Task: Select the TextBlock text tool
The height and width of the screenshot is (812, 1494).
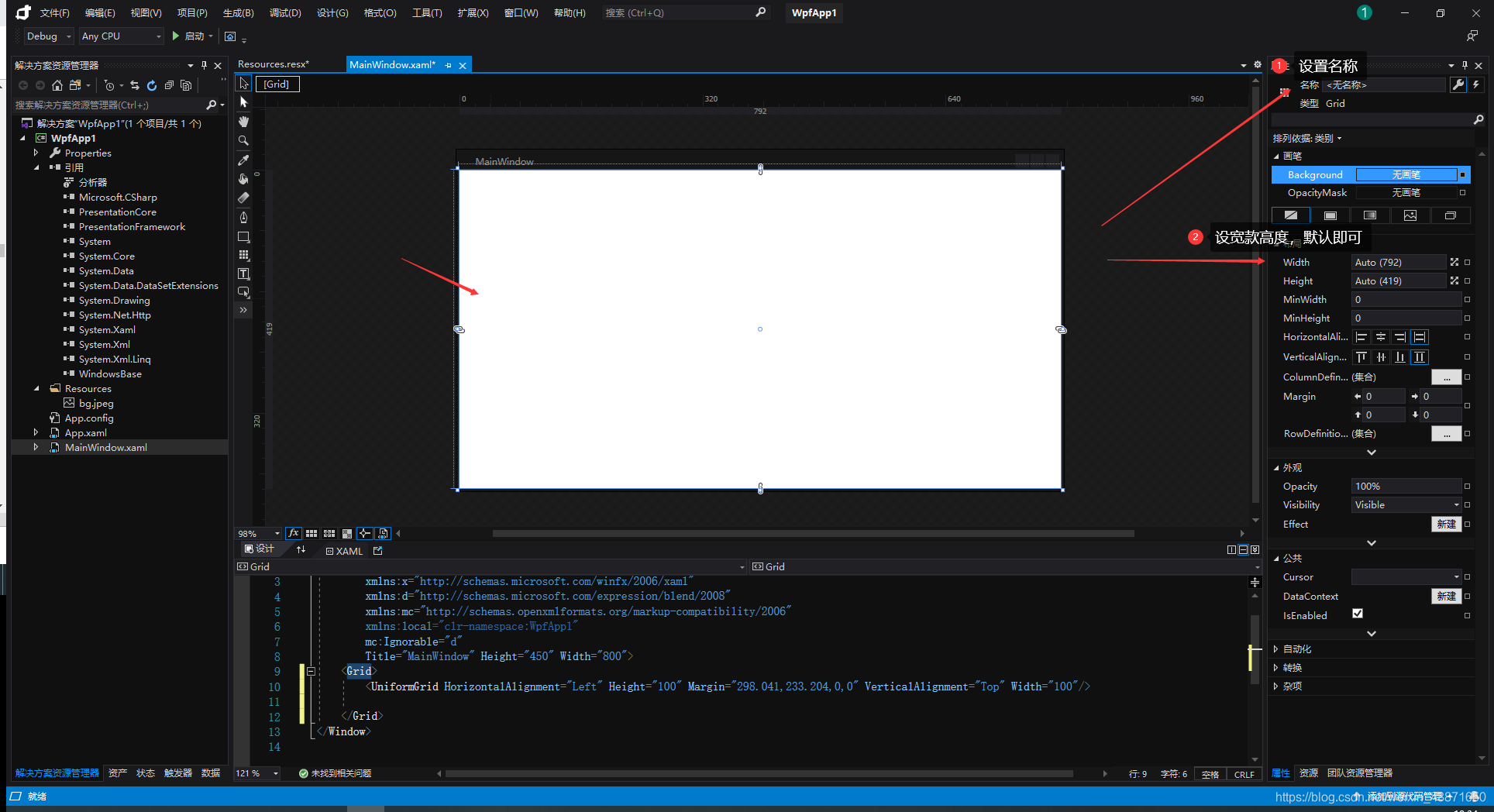Action: coord(244,274)
